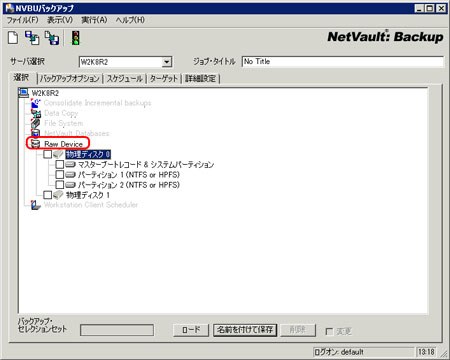Switch to the 詳細設定 tab
450x360 pixels.
[201, 79]
